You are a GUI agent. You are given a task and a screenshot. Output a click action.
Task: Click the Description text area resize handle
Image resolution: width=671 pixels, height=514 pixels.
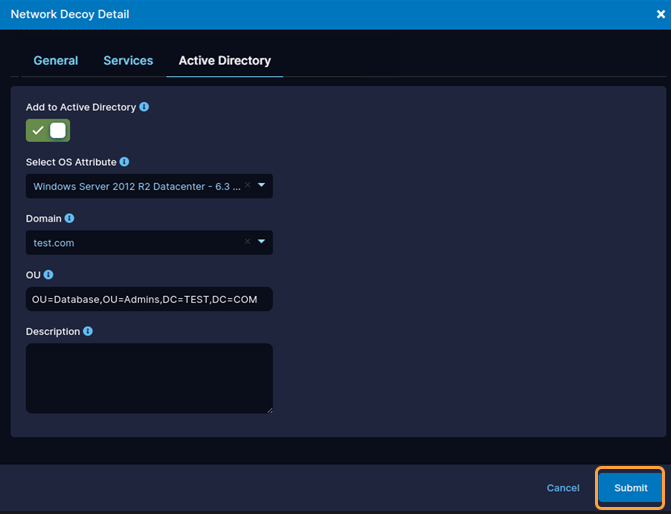pyautogui.click(x=268, y=408)
